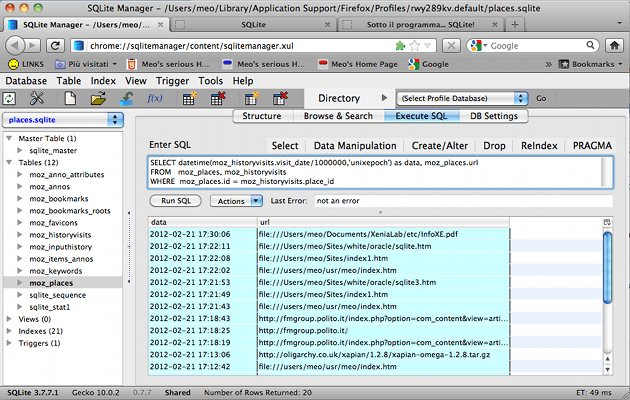Click the results scrollbar down arrow
630x400 pixels.
608,369
